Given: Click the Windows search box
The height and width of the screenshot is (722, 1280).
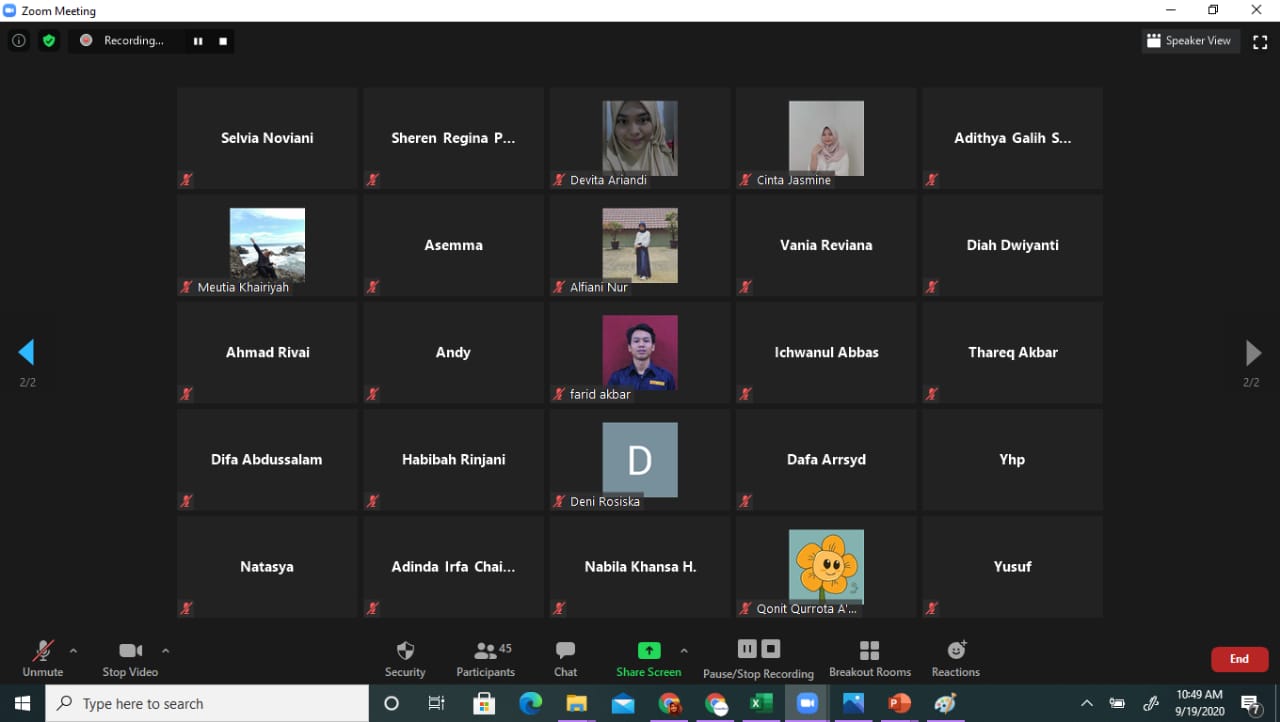Looking at the screenshot, I should [207, 704].
